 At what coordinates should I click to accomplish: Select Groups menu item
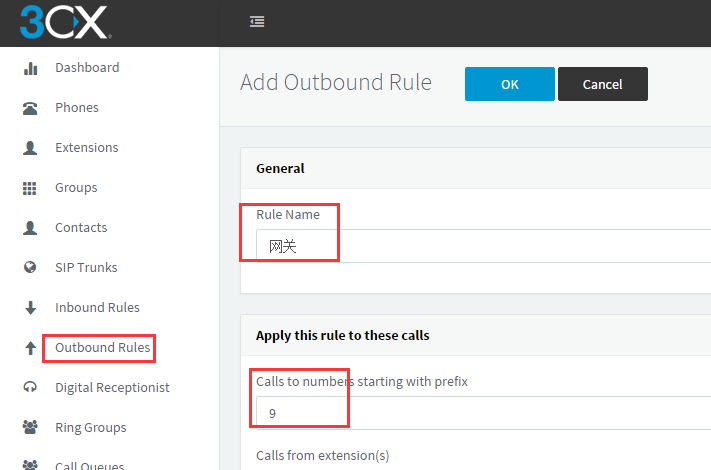[x=76, y=188]
